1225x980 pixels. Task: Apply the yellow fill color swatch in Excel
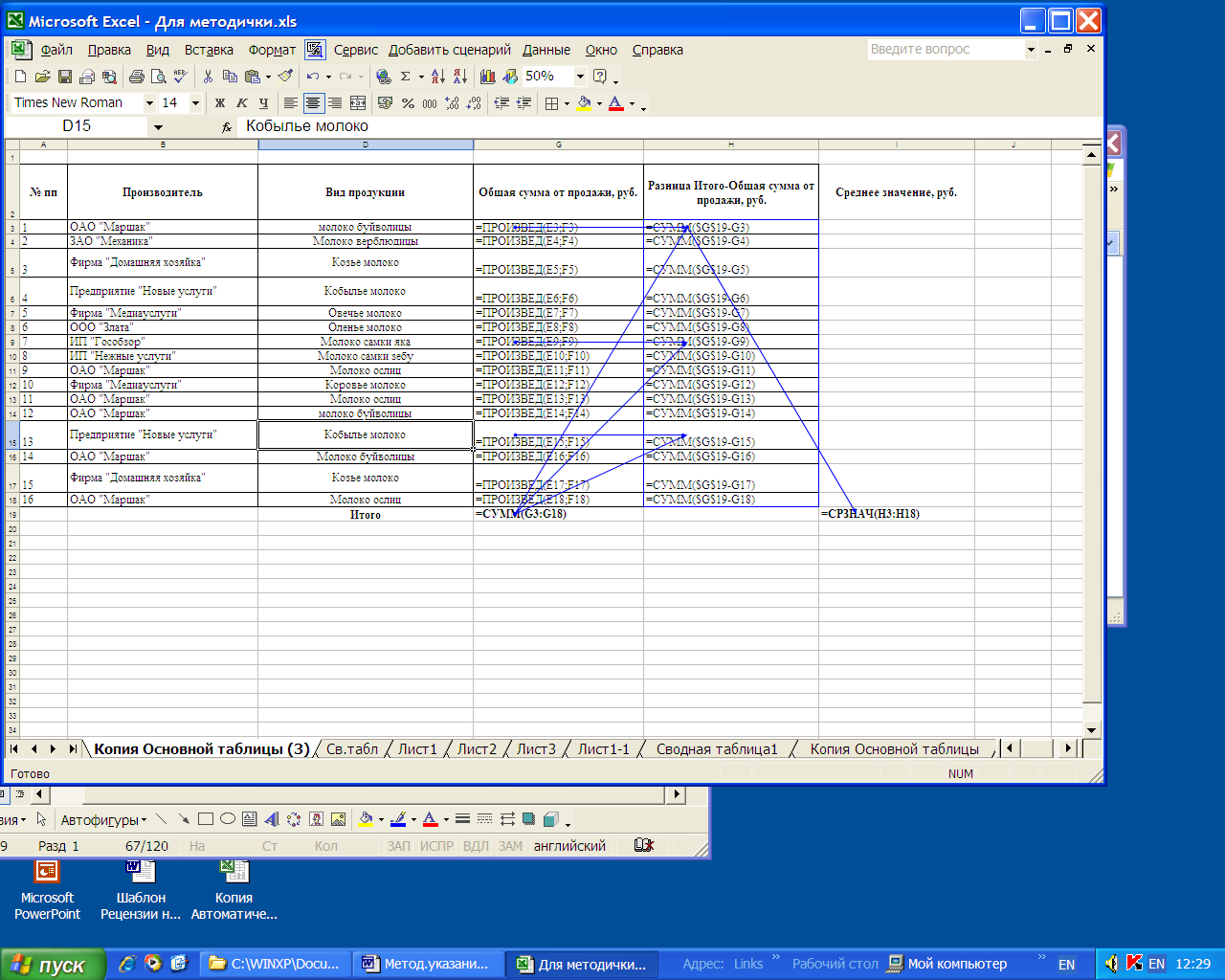point(584,103)
